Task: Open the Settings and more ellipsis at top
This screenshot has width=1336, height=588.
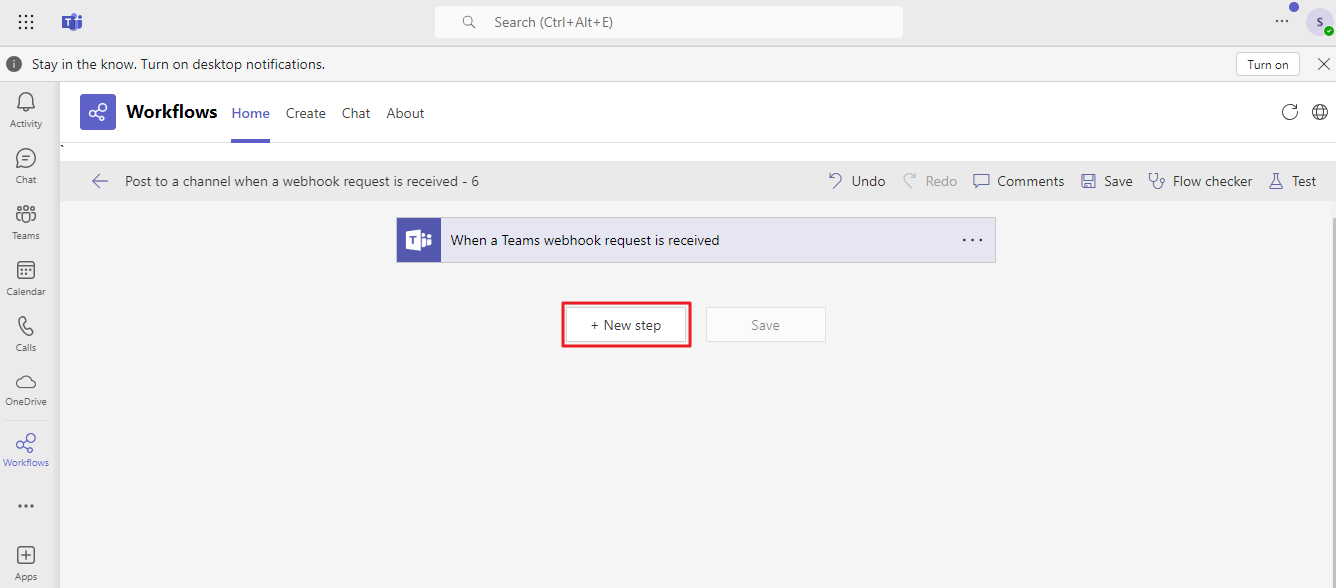Action: coord(1282,21)
